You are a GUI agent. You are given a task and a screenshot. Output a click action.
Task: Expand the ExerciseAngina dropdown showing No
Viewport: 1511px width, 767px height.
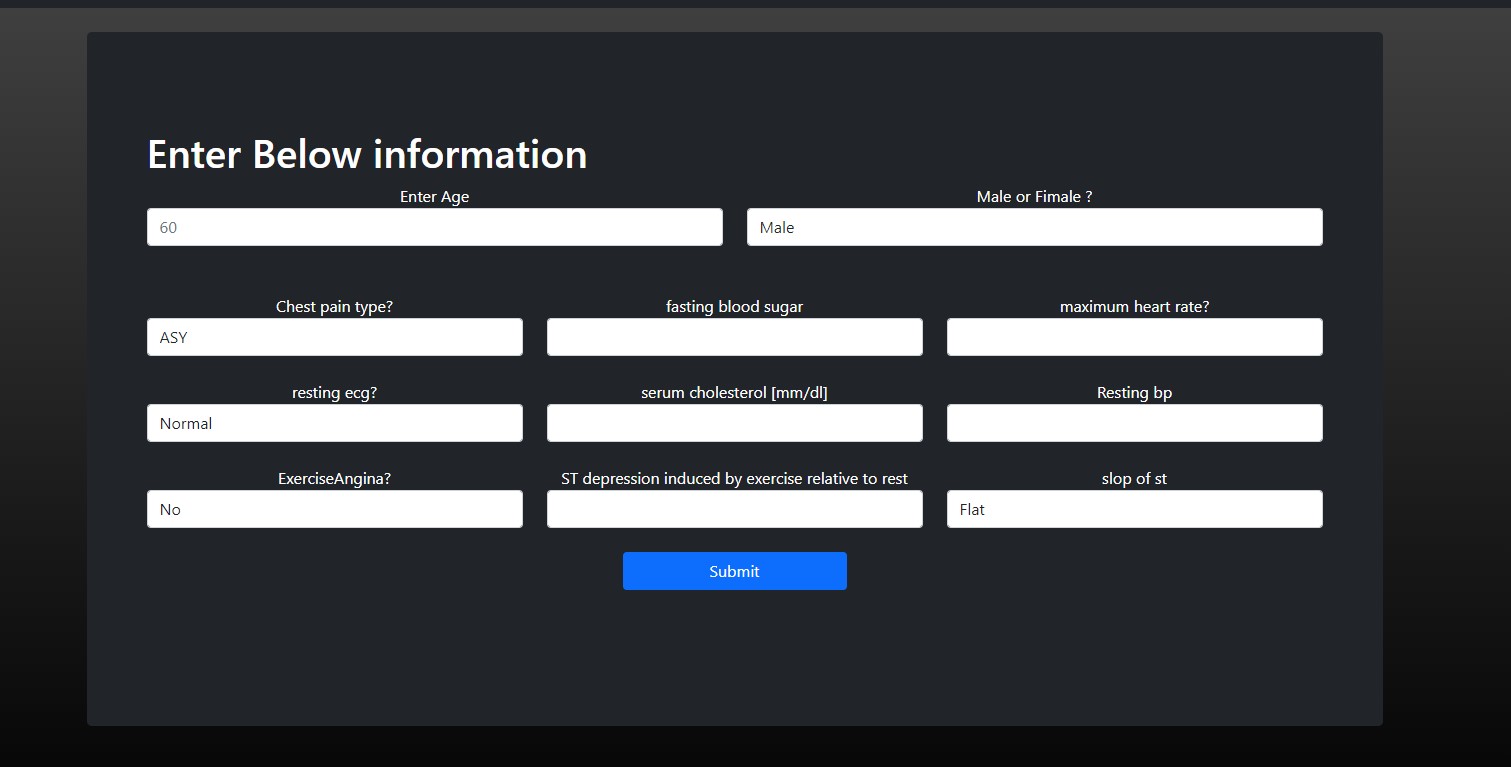pos(334,509)
